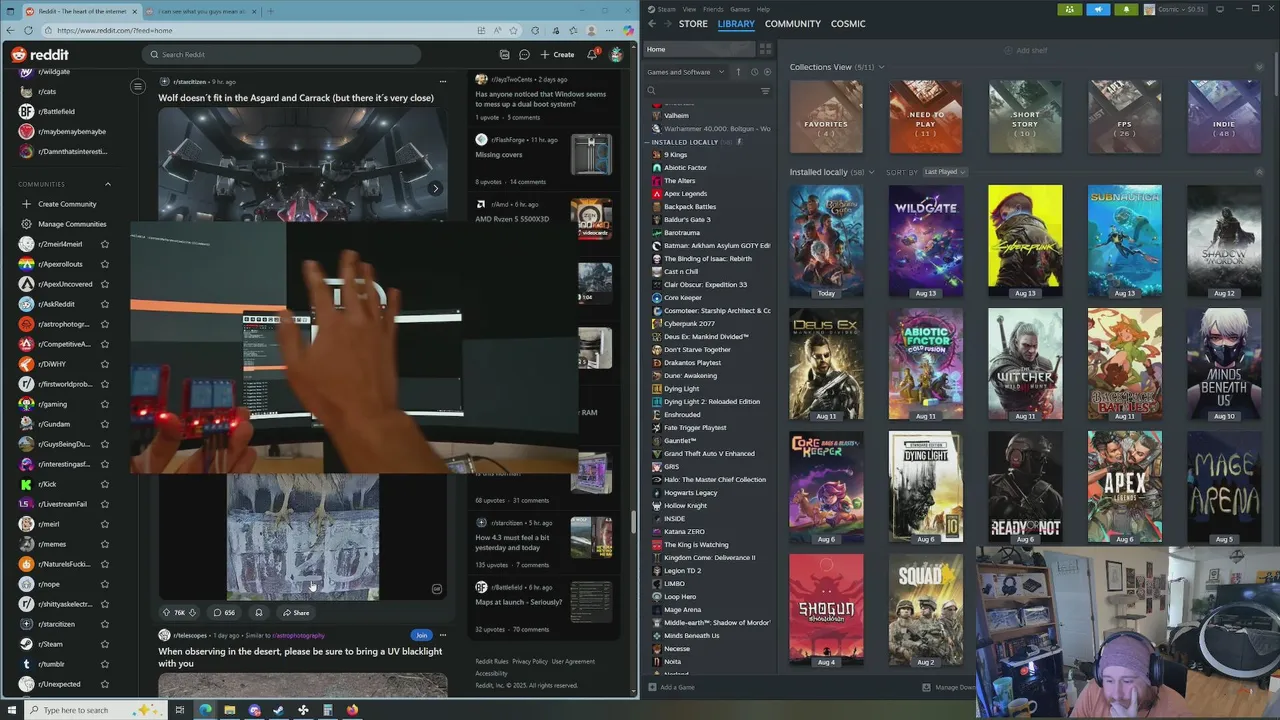Screen dimensions: 1280x720
Task: Open the Steam View menu
Action: (689, 9)
